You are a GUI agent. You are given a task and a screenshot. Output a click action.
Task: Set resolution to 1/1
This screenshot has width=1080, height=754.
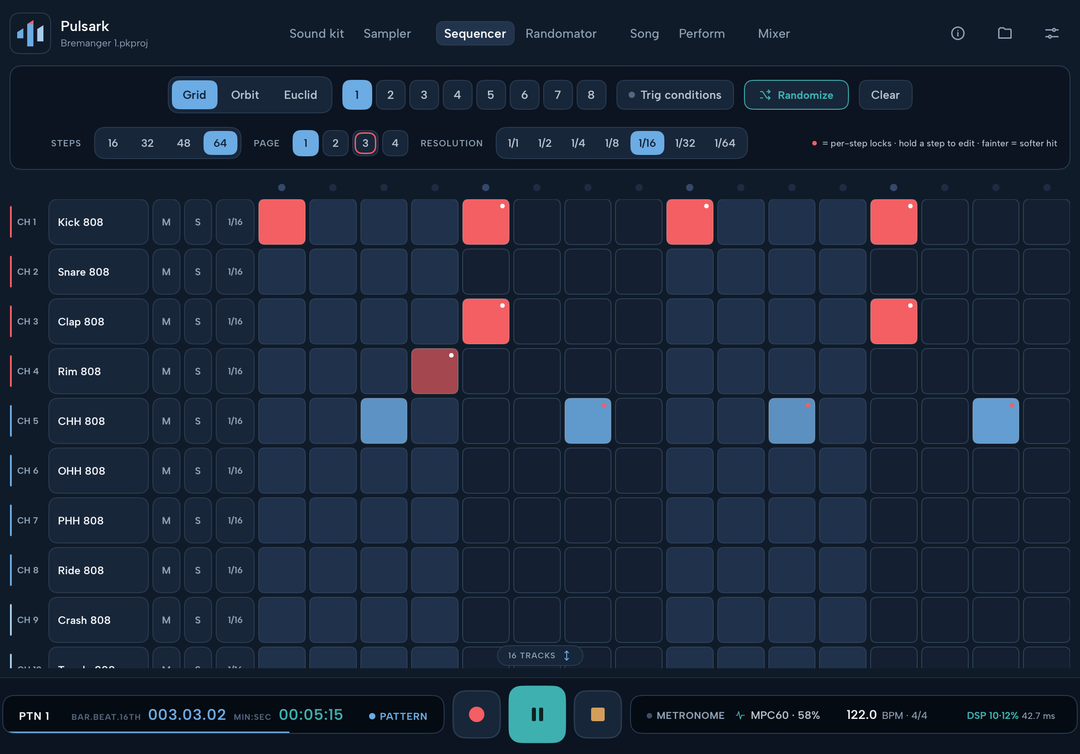click(513, 143)
